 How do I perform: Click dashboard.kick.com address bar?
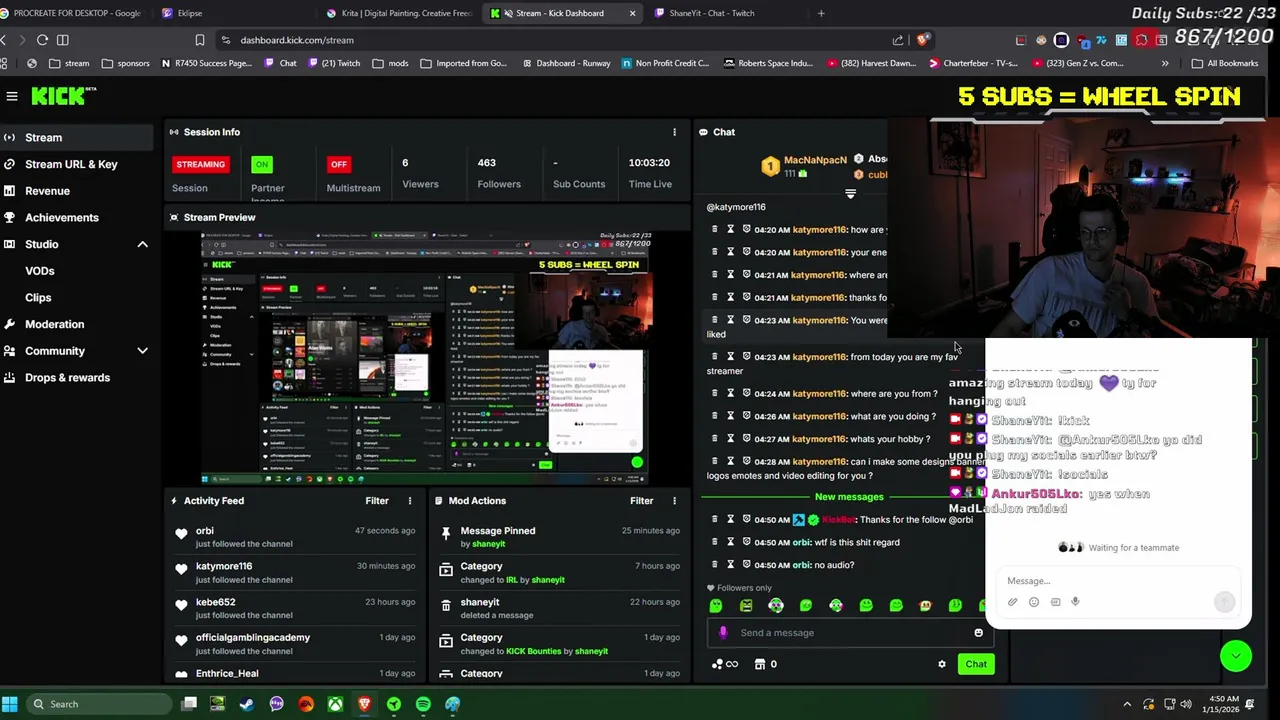(x=297, y=40)
